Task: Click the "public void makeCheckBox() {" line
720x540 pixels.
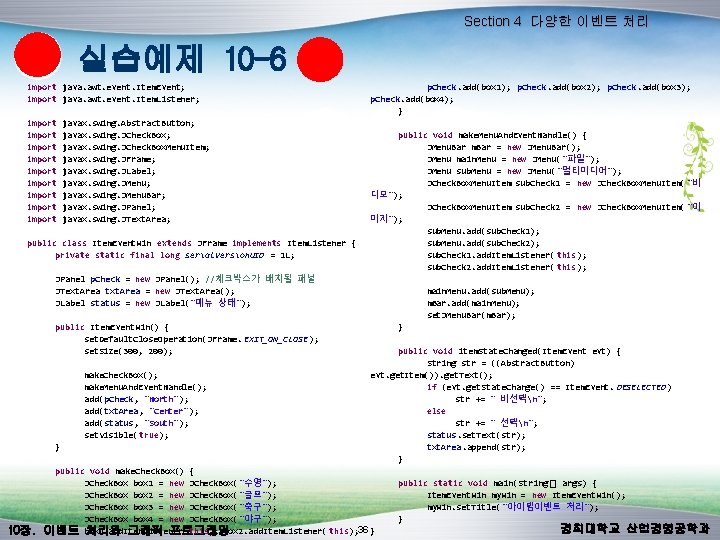Action: (124, 471)
